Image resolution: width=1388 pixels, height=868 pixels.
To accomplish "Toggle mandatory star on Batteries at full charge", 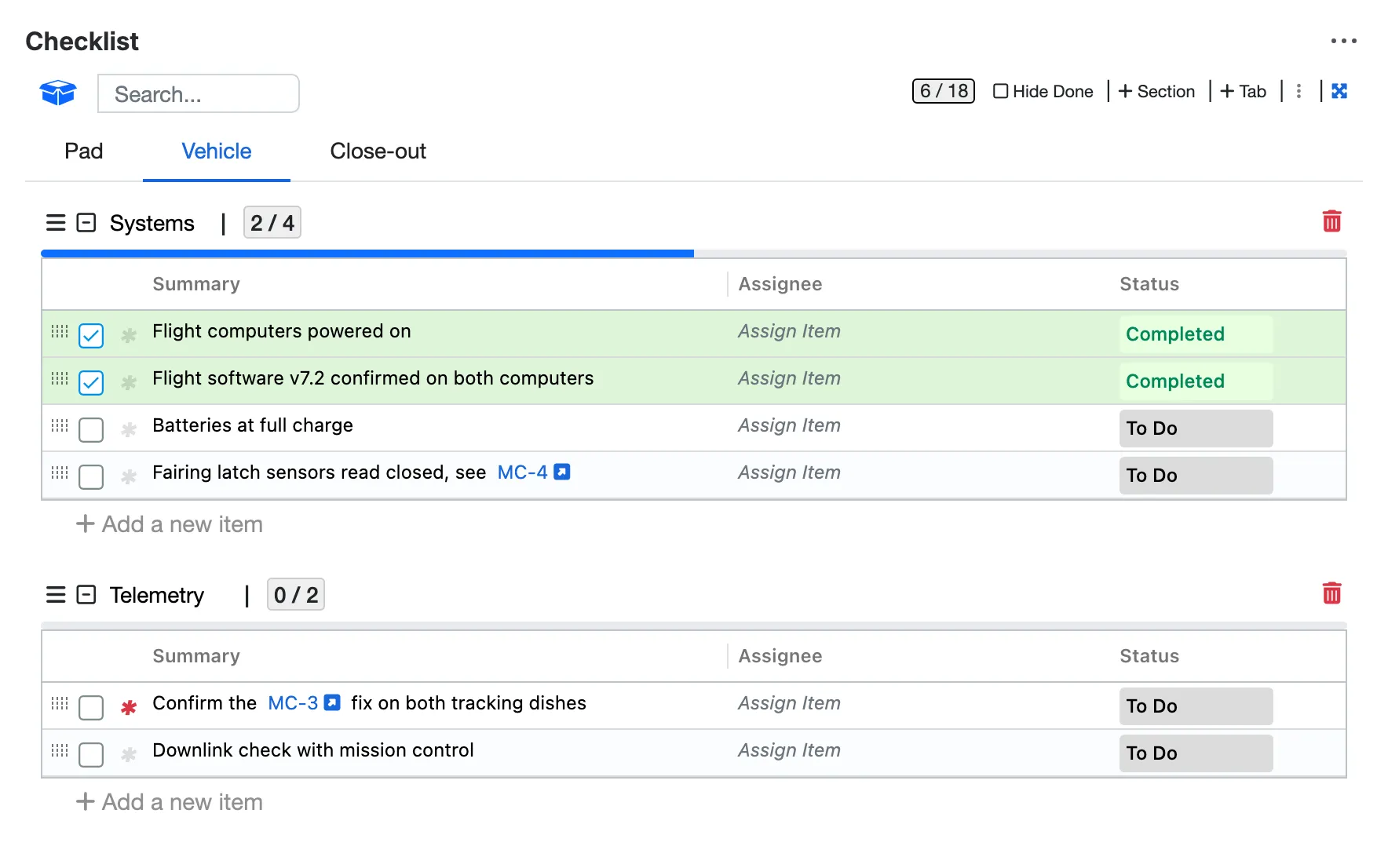I will [129, 429].
